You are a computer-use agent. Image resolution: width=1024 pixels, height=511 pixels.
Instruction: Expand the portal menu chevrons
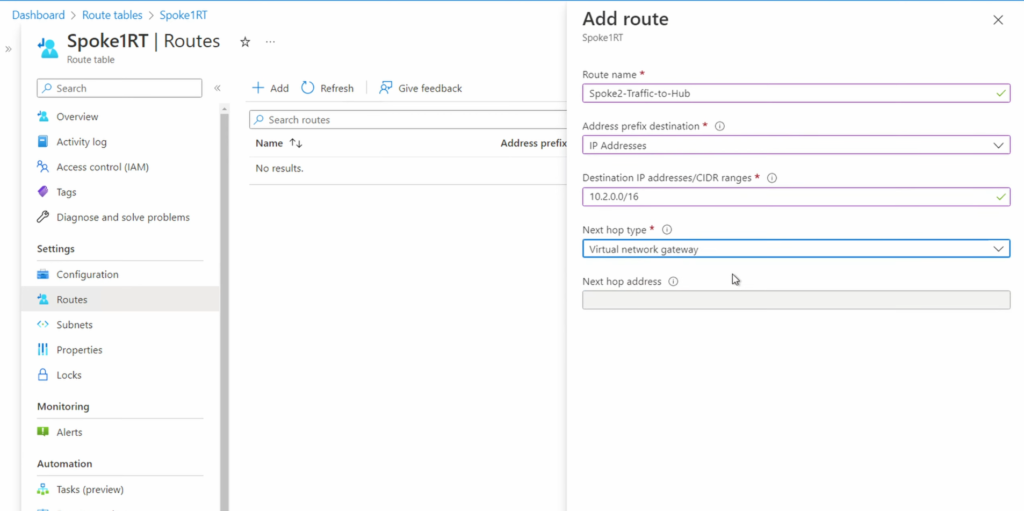tap(8, 49)
